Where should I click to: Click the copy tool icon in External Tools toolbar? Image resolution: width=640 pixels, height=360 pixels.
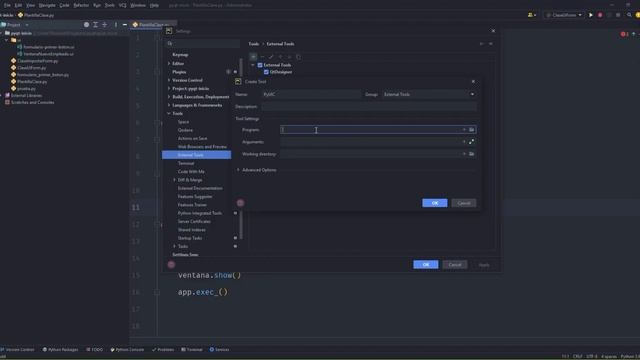coord(298,57)
